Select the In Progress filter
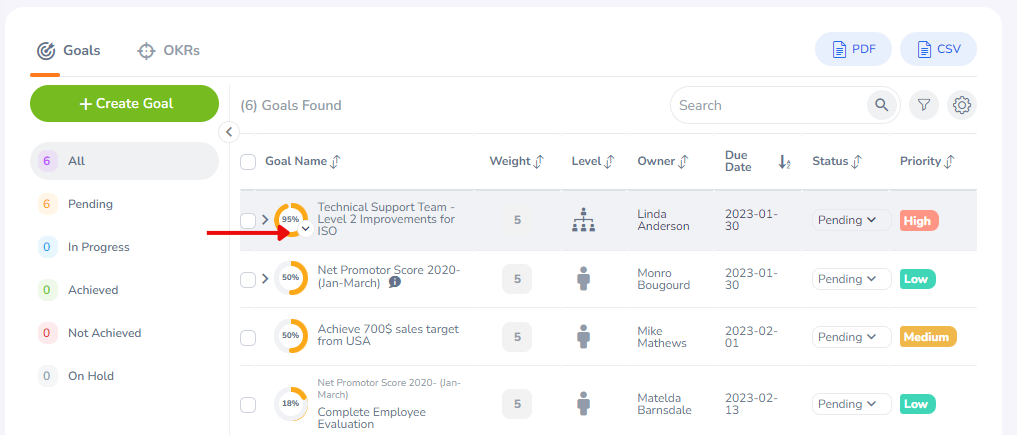Image resolution: width=1017 pixels, height=435 pixels. pyautogui.click(x=125, y=247)
